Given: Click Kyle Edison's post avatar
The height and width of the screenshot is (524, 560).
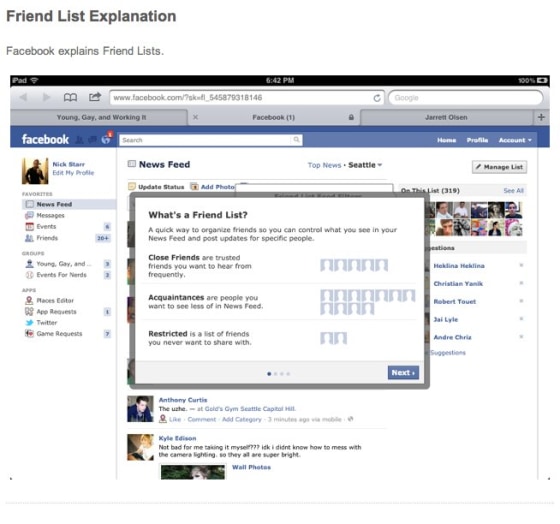Looking at the screenshot, I should (x=140, y=447).
